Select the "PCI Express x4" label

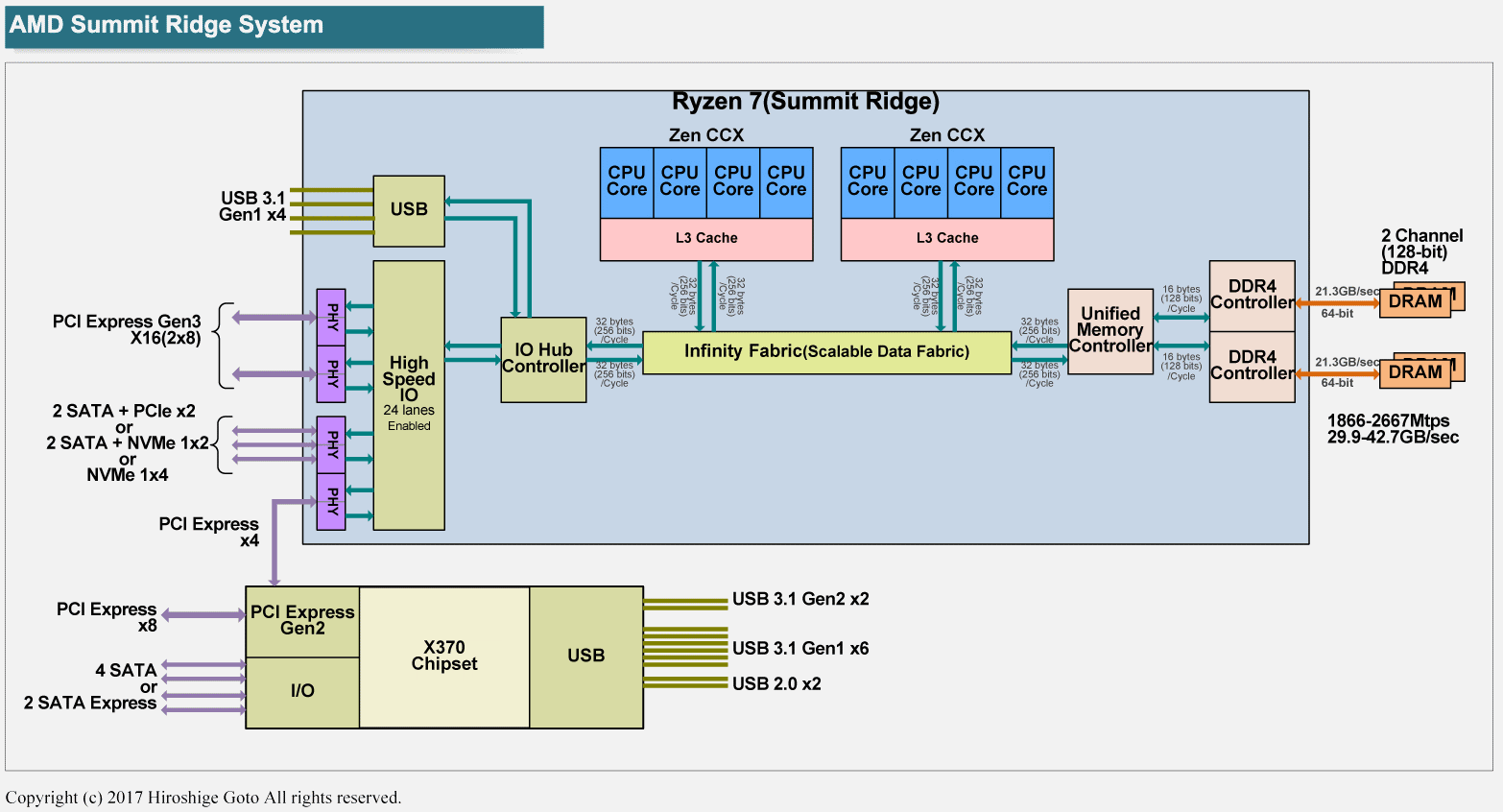pyautogui.click(x=209, y=532)
